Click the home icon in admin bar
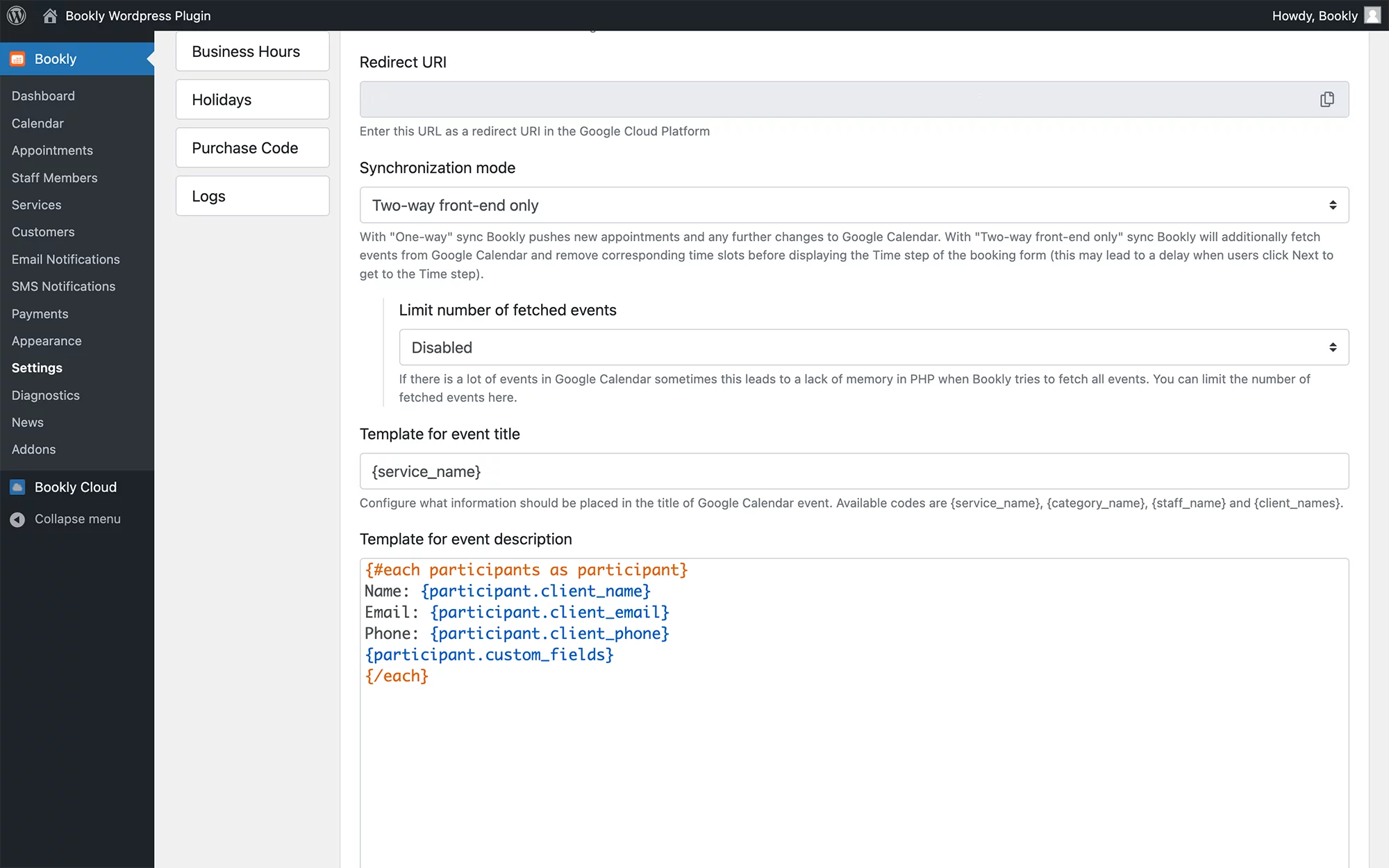Viewport: 1389px width, 868px height. click(x=50, y=15)
